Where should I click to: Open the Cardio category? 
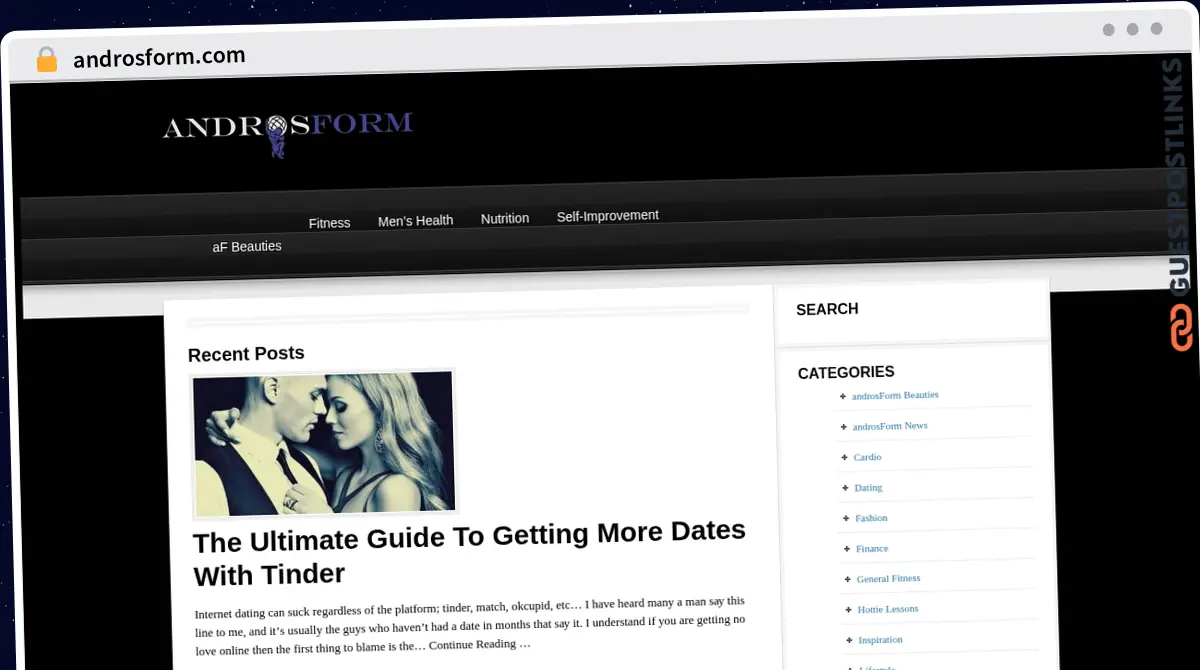click(x=867, y=457)
